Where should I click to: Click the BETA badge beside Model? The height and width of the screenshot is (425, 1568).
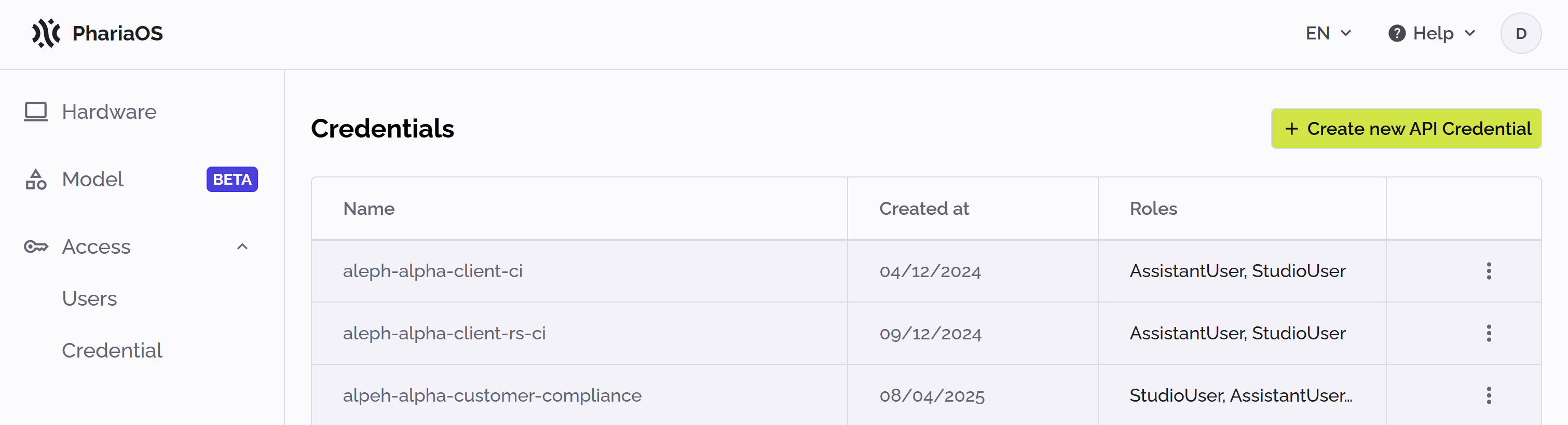[x=232, y=180]
